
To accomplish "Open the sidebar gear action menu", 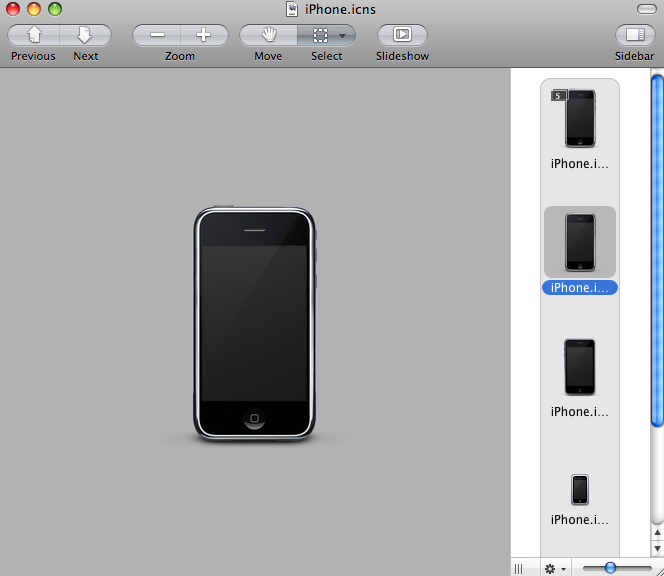I will pyautogui.click(x=555, y=569).
